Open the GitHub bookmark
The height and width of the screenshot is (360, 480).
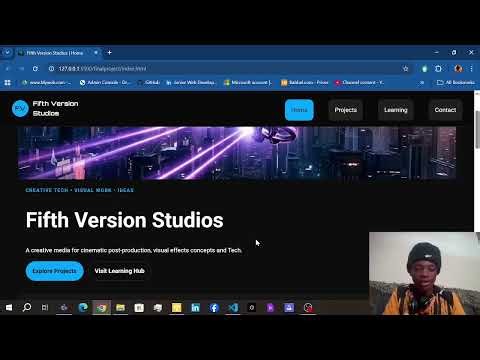(149, 82)
